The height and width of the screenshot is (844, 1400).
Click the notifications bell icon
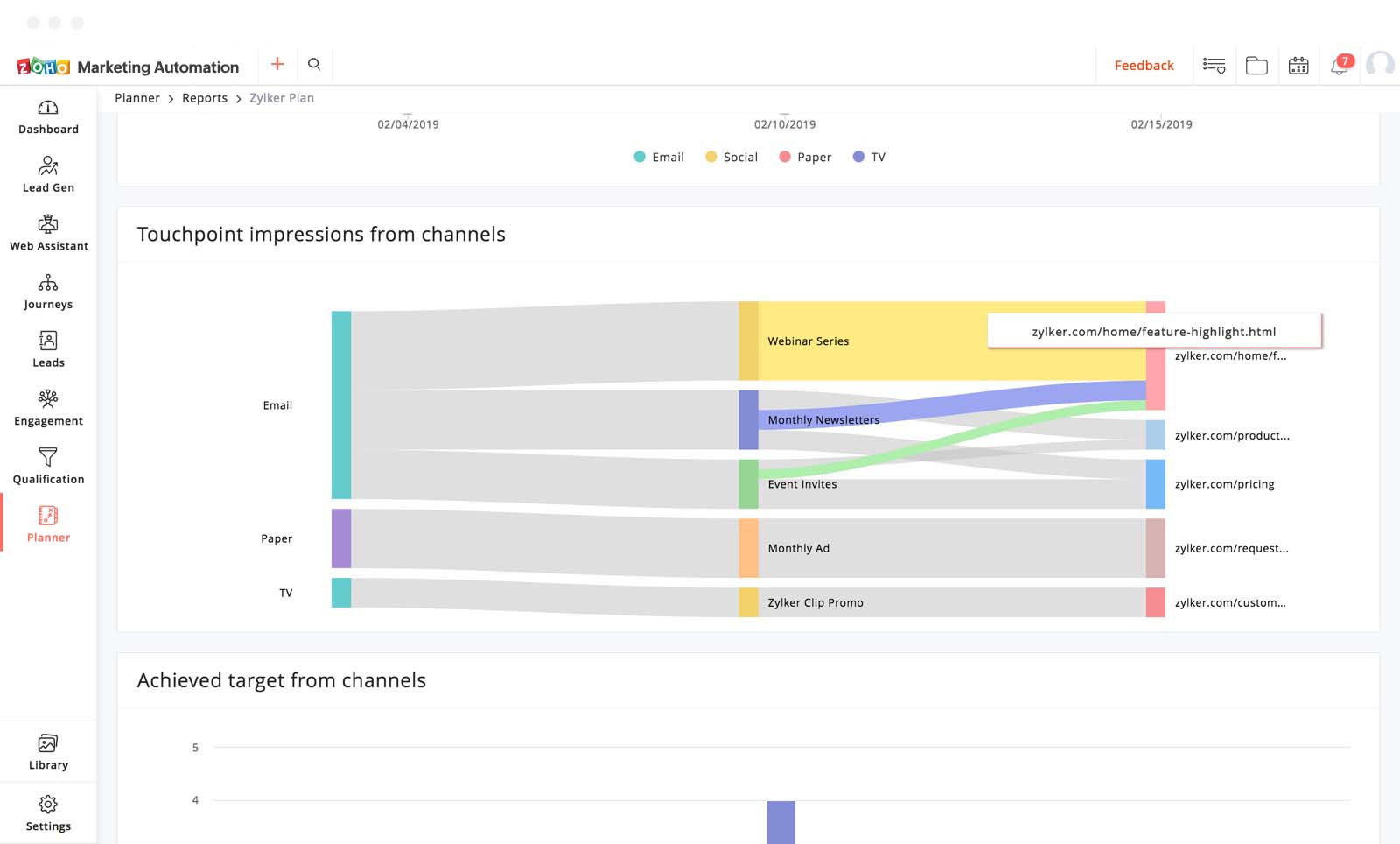click(x=1339, y=66)
